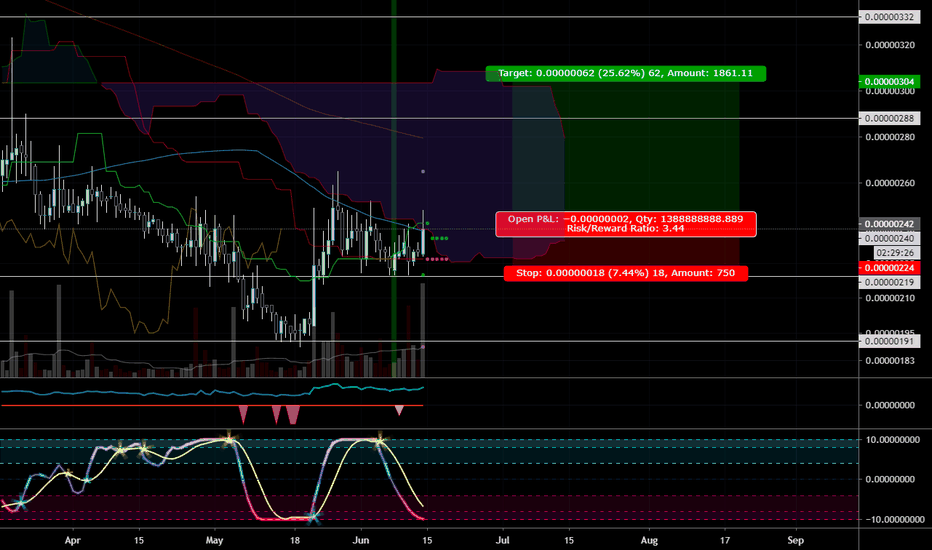Click the rightmost pink triangle marker in the indicator pane
Image resolution: width=932 pixels, height=550 pixels.
click(x=399, y=410)
